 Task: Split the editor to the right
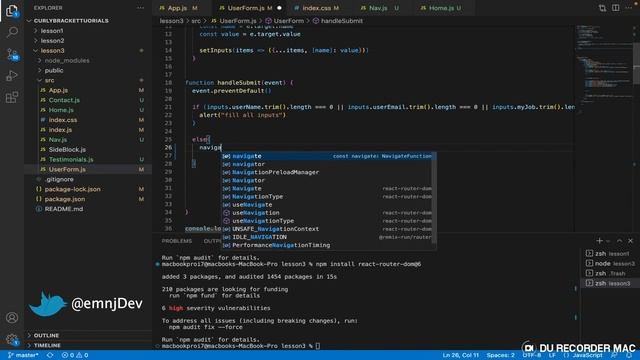tap(616, 8)
